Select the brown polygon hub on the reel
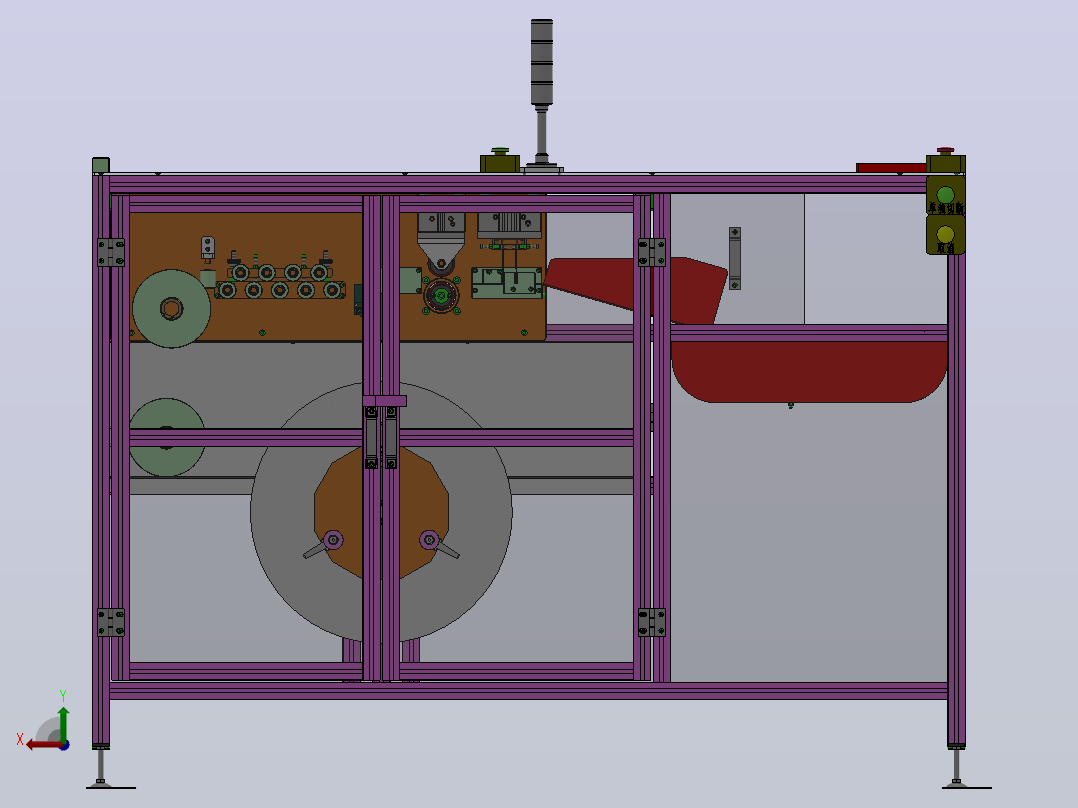1078x808 pixels. coord(382,512)
